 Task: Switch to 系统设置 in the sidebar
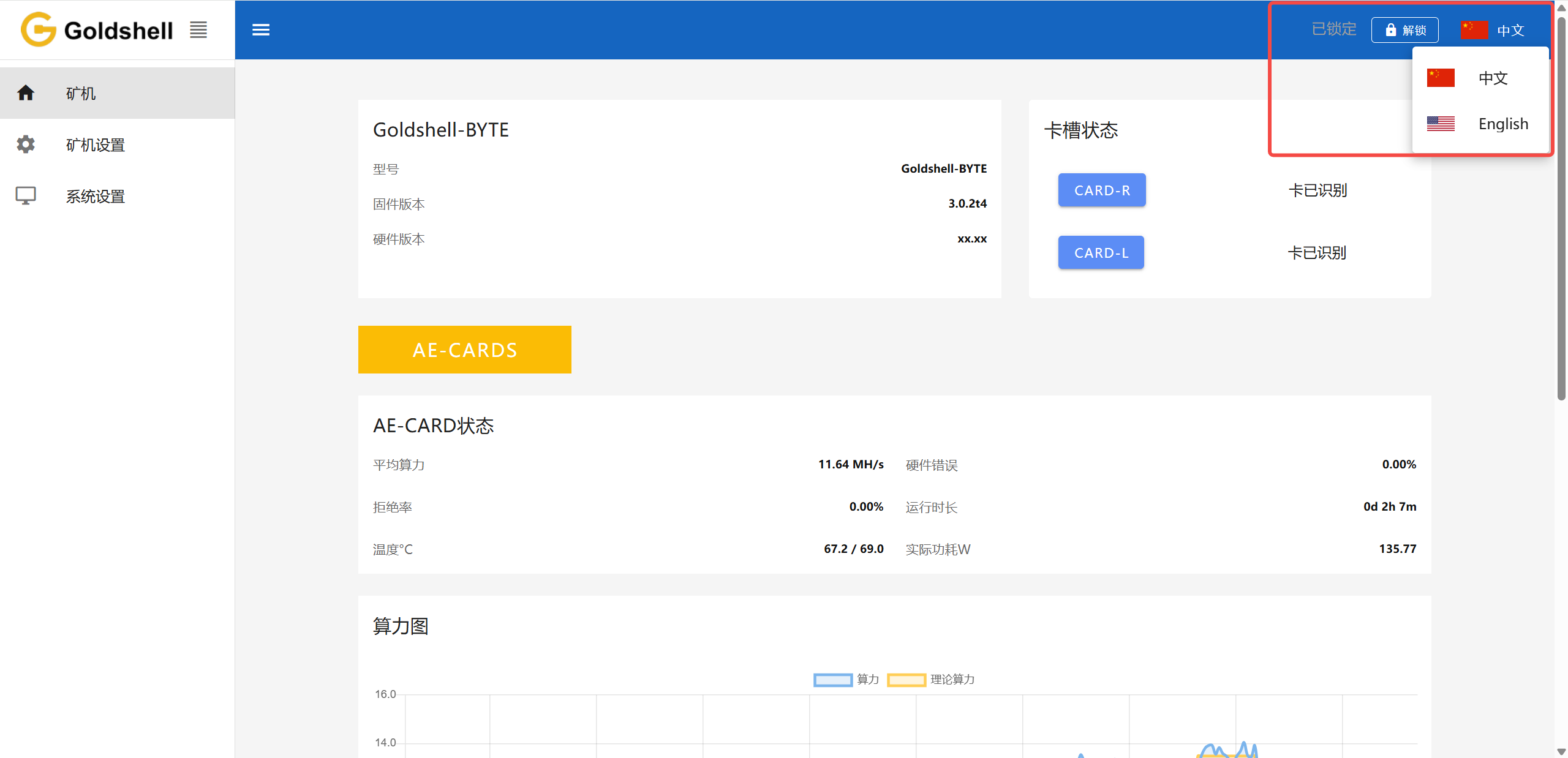pos(95,195)
